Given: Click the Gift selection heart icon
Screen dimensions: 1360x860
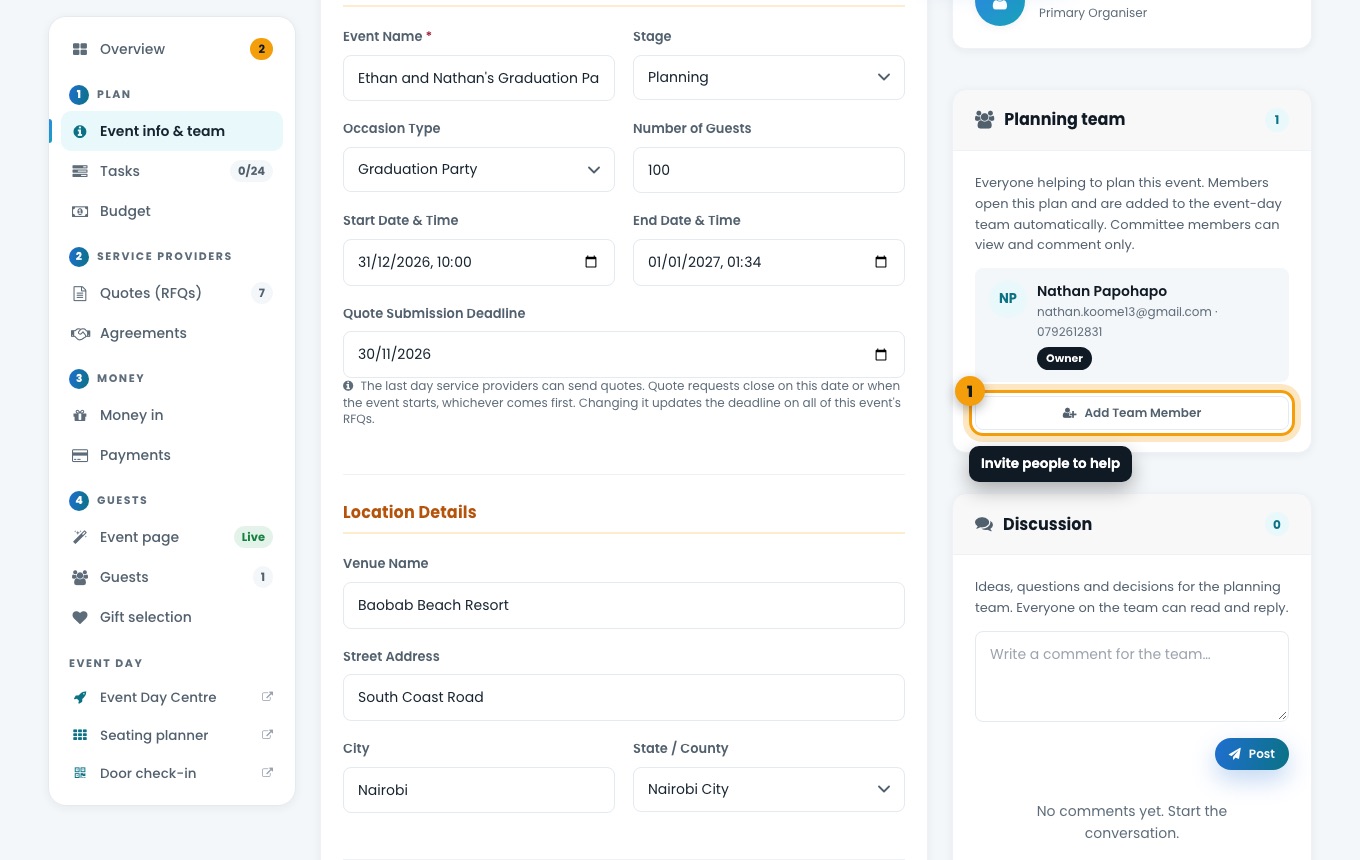Looking at the screenshot, I should point(80,617).
